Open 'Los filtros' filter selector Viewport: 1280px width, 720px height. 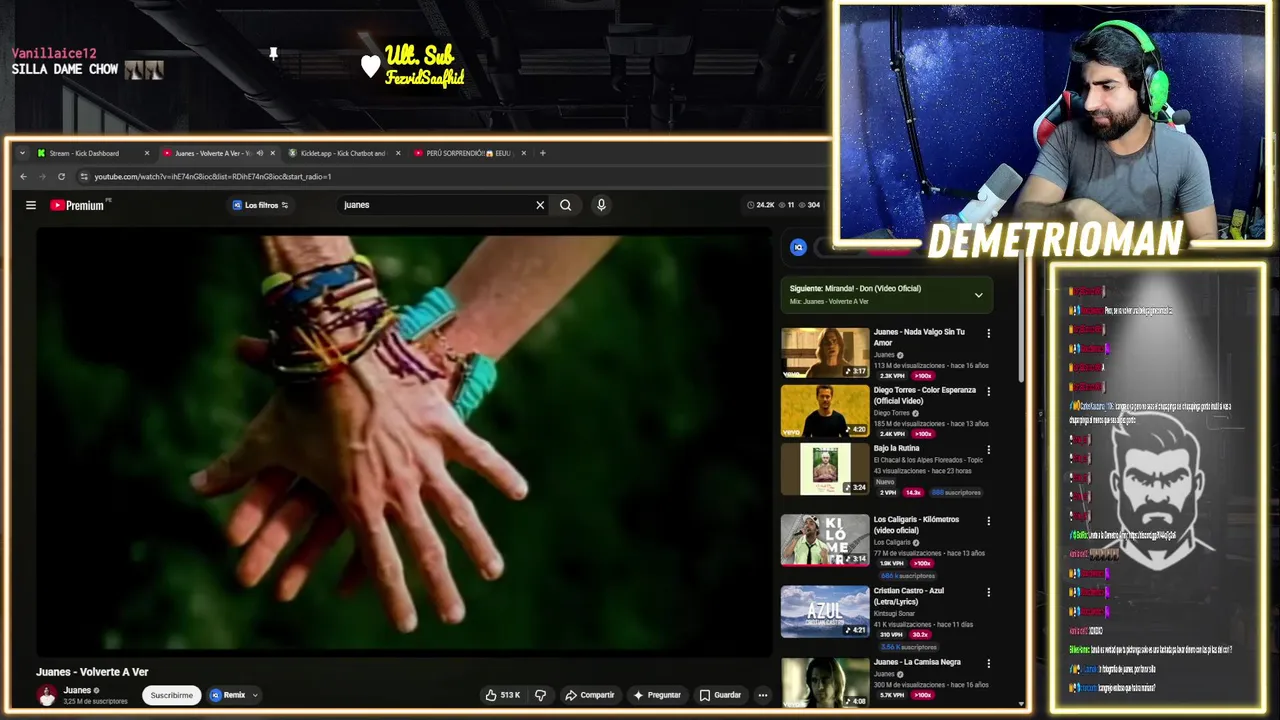click(260, 205)
